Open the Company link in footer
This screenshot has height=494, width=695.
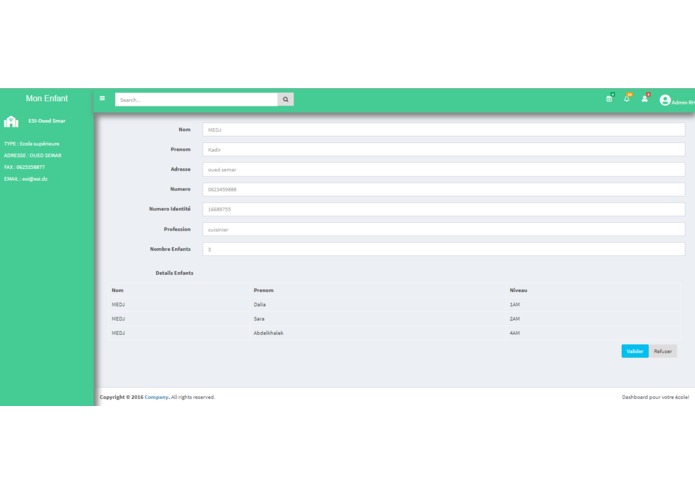[156, 397]
